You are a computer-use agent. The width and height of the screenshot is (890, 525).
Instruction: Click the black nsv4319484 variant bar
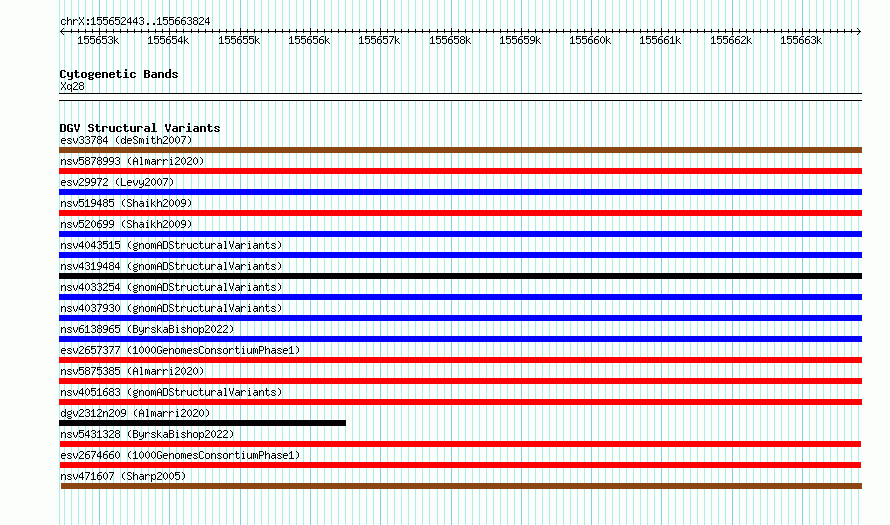[x=460, y=276]
